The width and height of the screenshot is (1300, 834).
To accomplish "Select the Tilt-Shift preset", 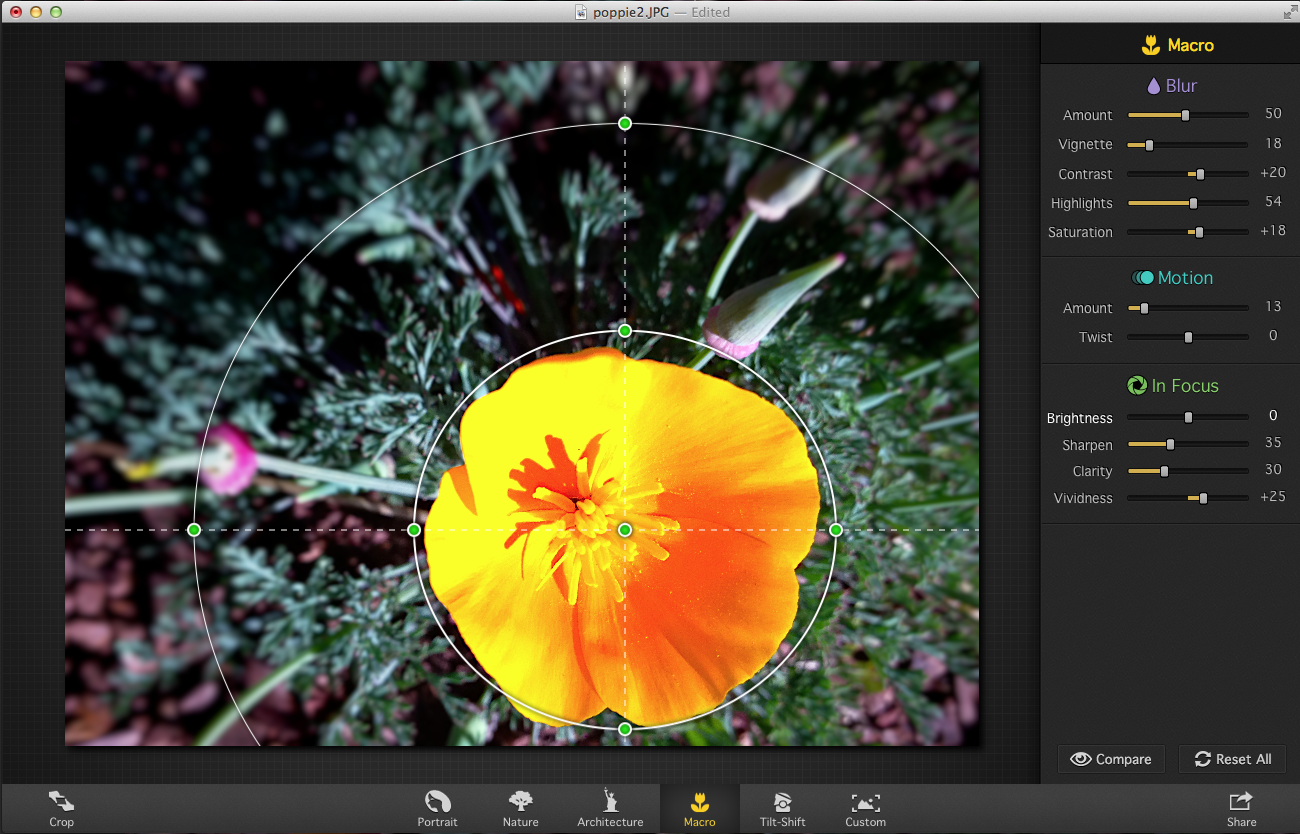I will tap(782, 808).
